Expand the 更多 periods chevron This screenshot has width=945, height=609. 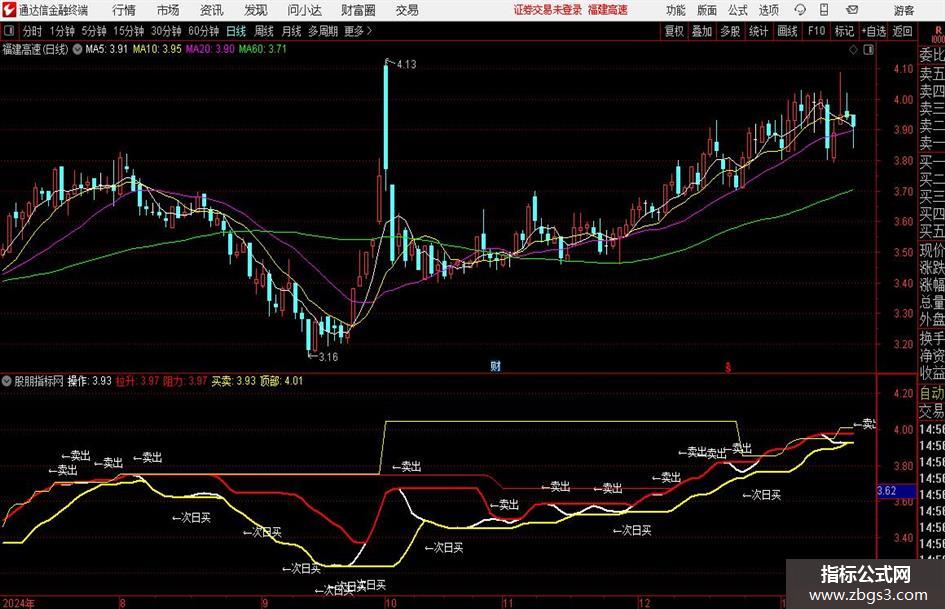point(358,31)
